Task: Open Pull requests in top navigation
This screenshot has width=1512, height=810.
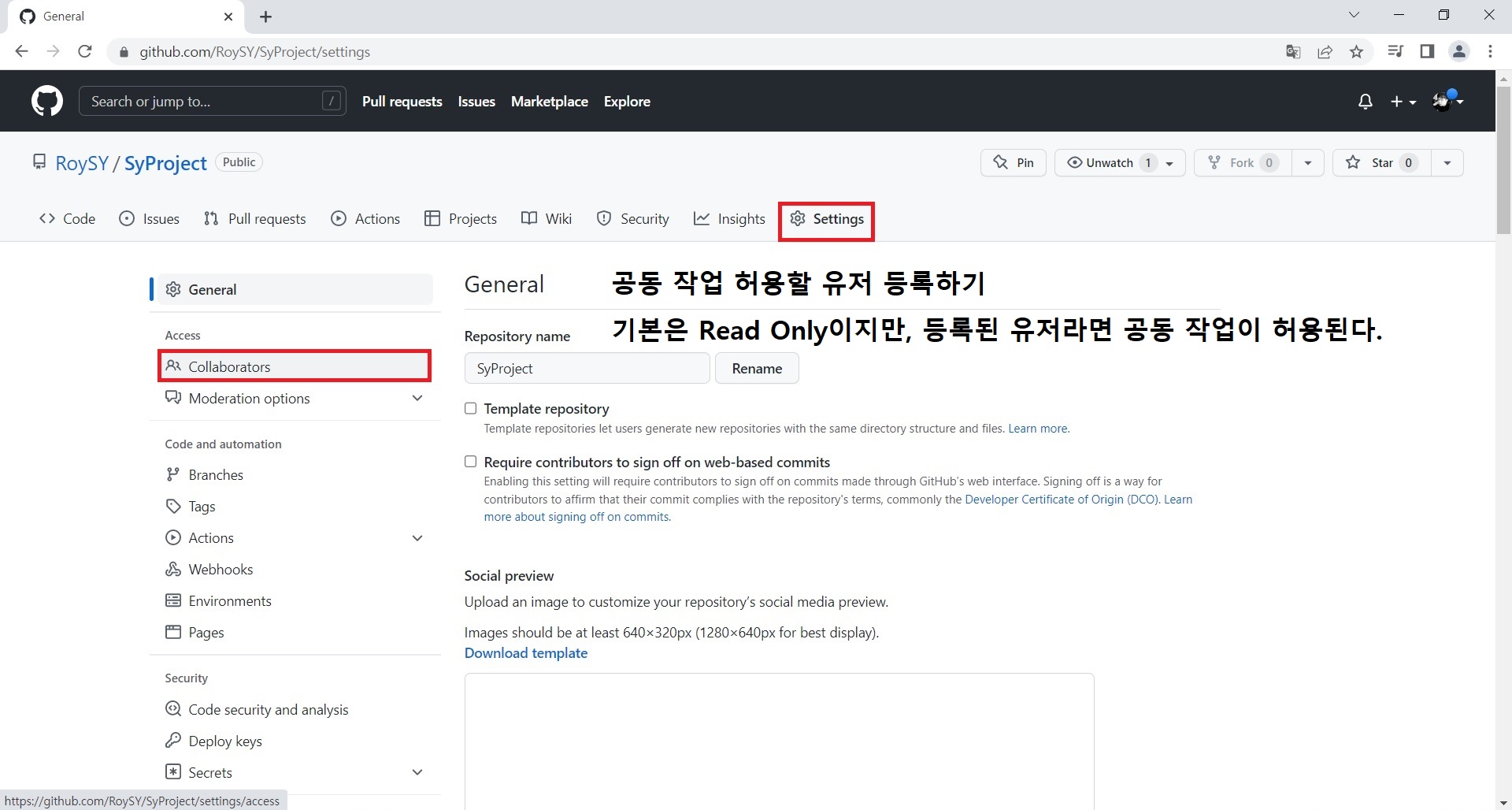Action: (402, 102)
